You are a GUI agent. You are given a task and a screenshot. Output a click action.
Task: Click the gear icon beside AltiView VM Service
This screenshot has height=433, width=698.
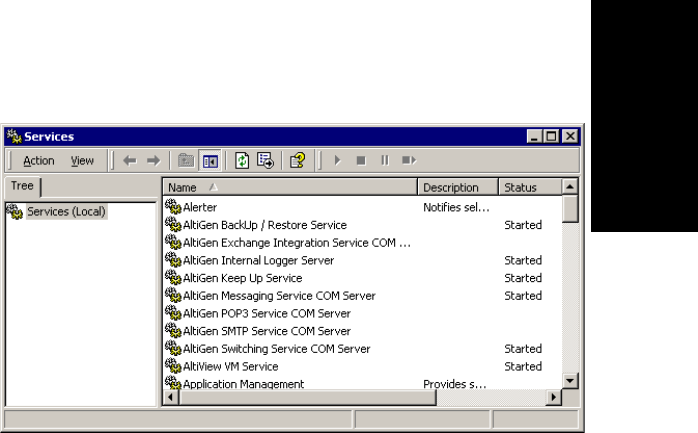173,366
